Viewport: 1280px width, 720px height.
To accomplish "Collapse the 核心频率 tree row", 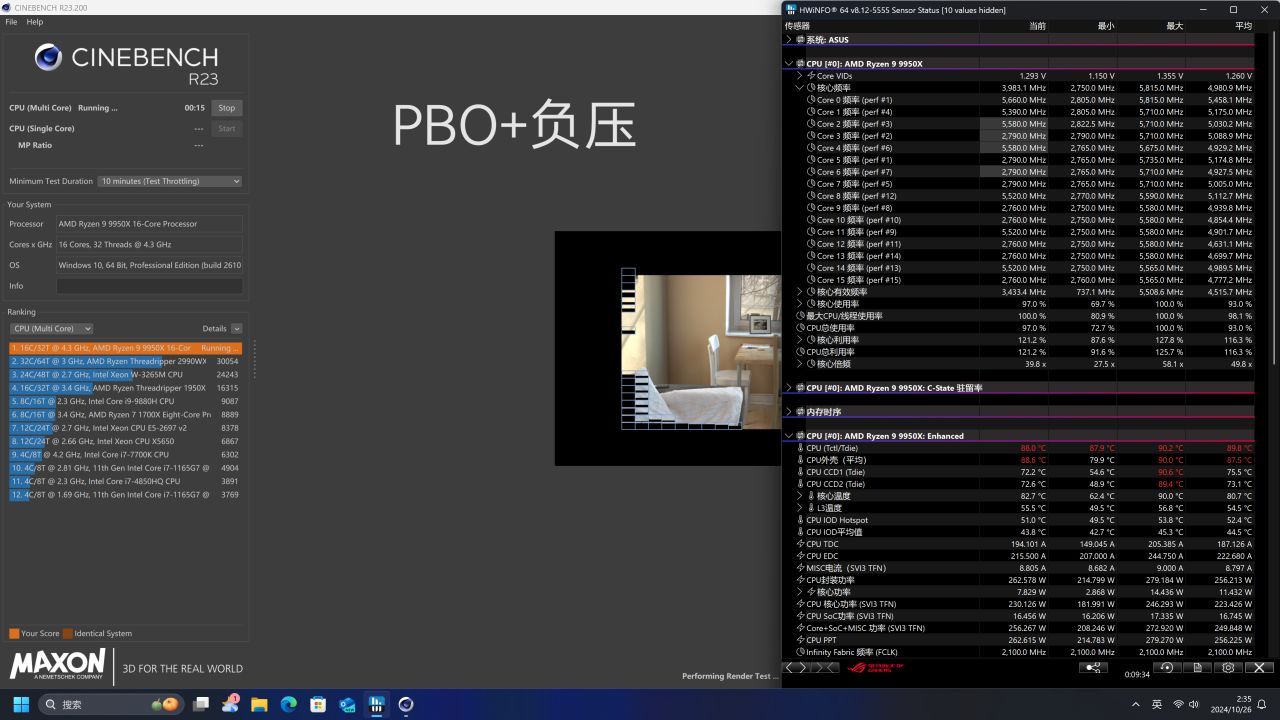I will (x=800, y=88).
